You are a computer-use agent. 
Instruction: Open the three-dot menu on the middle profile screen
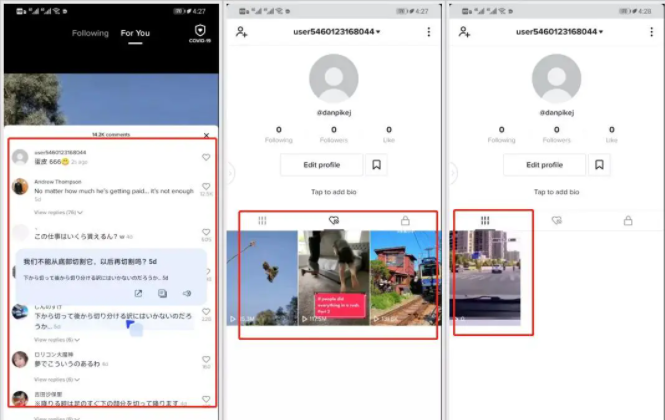pos(429,32)
